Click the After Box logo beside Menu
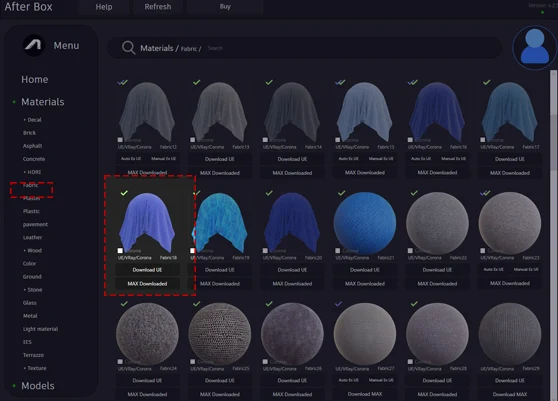This screenshot has width=558, height=401. [x=33, y=45]
